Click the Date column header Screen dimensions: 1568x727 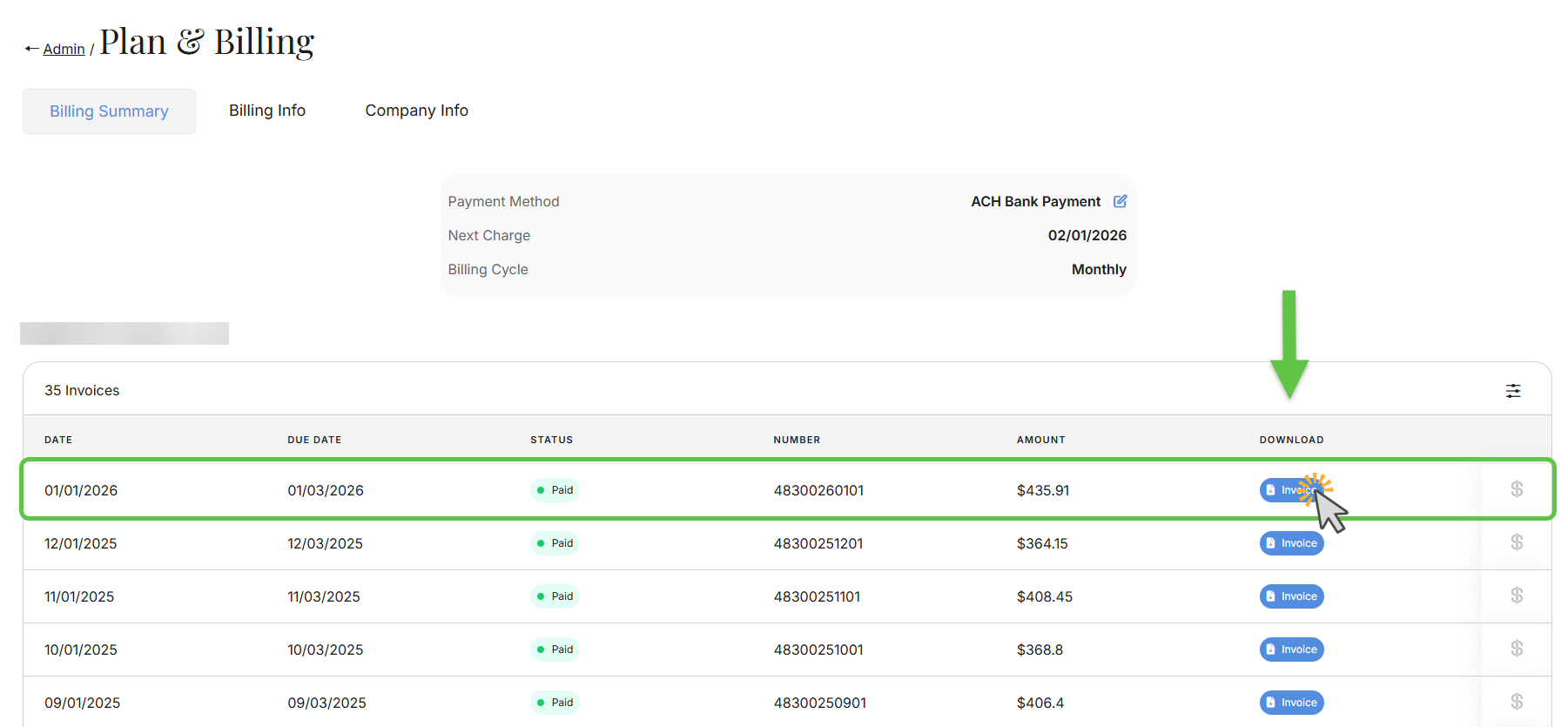click(58, 440)
